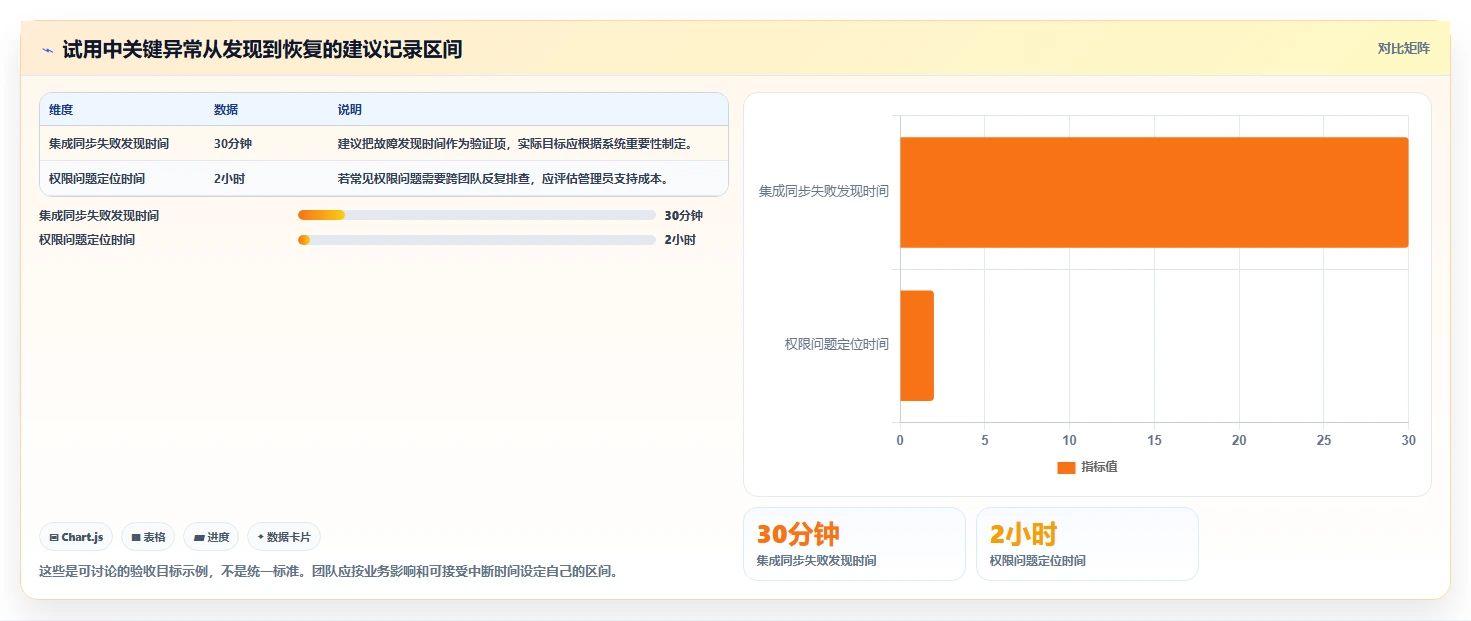The width and height of the screenshot is (1471, 621).
Task: Click progress row label 权限问题定位时间
Action: click(x=87, y=240)
